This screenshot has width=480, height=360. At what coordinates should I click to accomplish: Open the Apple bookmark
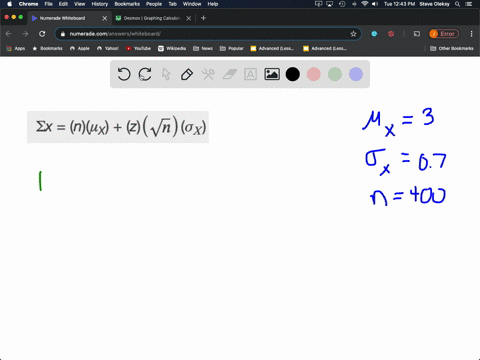80,48
